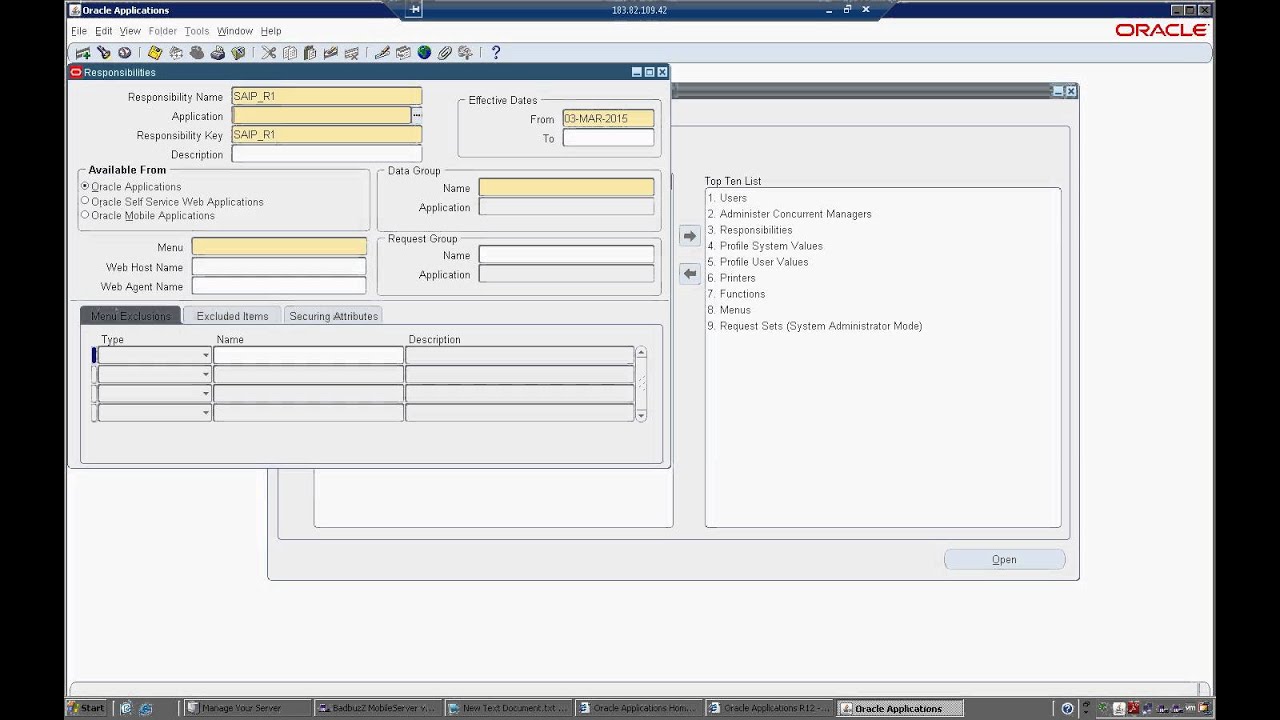Image resolution: width=1280 pixels, height=720 pixels.
Task: Click the Request Group Name field
Action: coord(566,255)
